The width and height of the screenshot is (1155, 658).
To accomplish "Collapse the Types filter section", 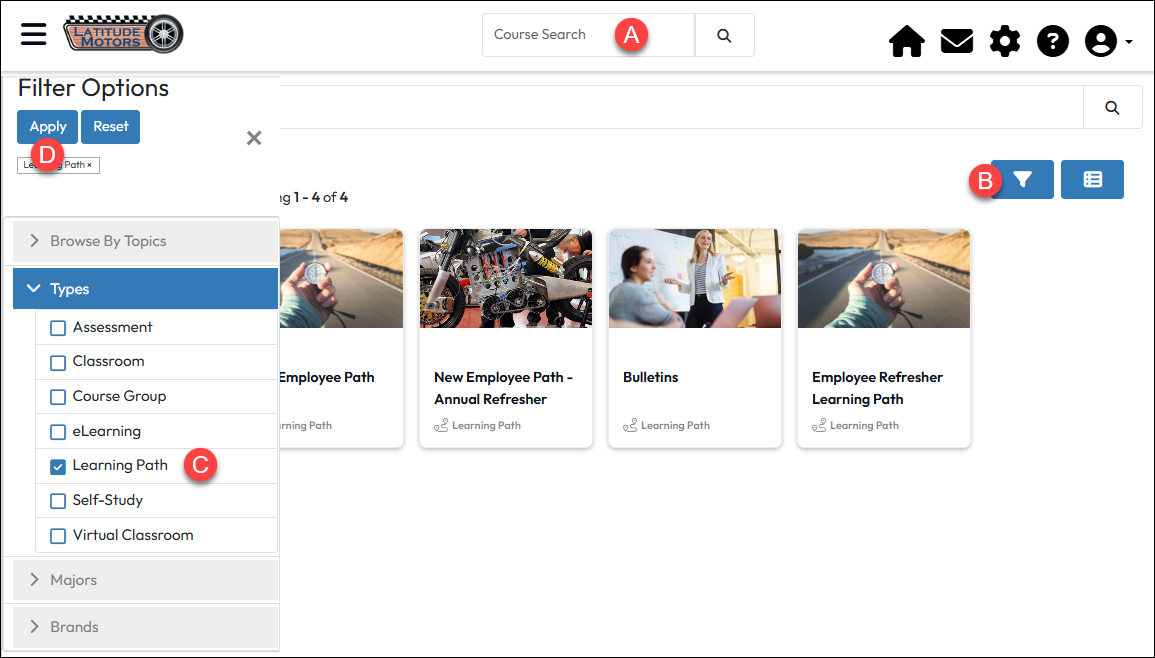I will (x=145, y=289).
